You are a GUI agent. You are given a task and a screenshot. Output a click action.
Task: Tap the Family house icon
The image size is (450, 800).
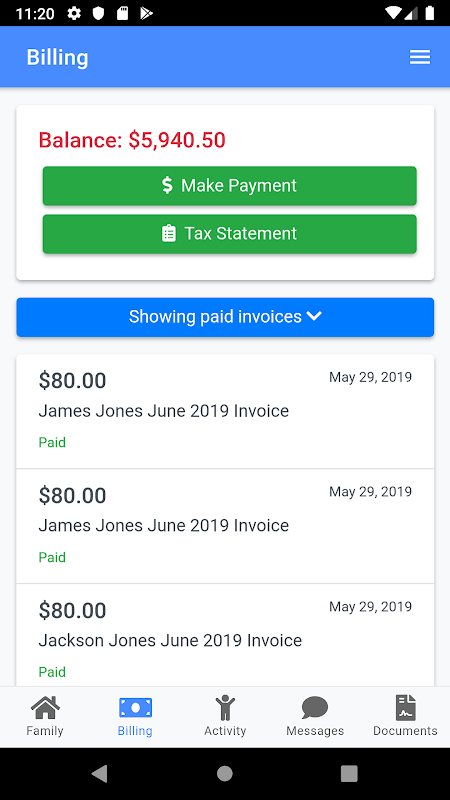[45, 708]
